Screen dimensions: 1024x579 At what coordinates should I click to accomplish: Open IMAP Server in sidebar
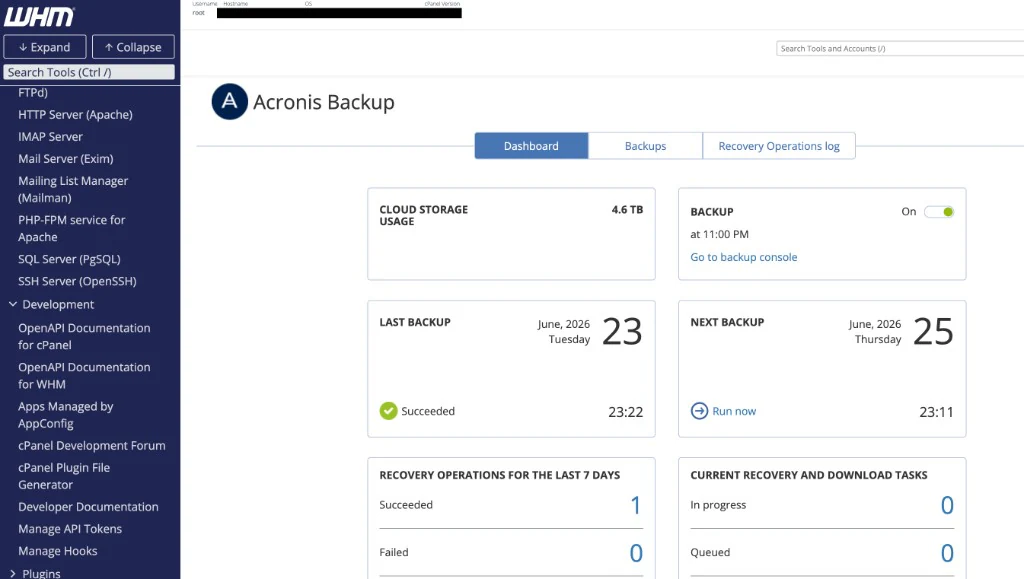pos(50,136)
